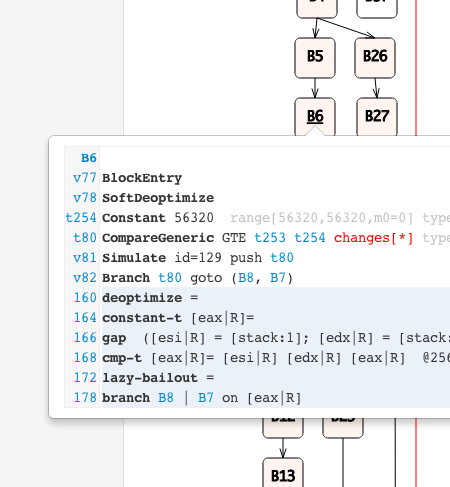
Task: Select the B27 graph node
Action: pyautogui.click(x=377, y=116)
